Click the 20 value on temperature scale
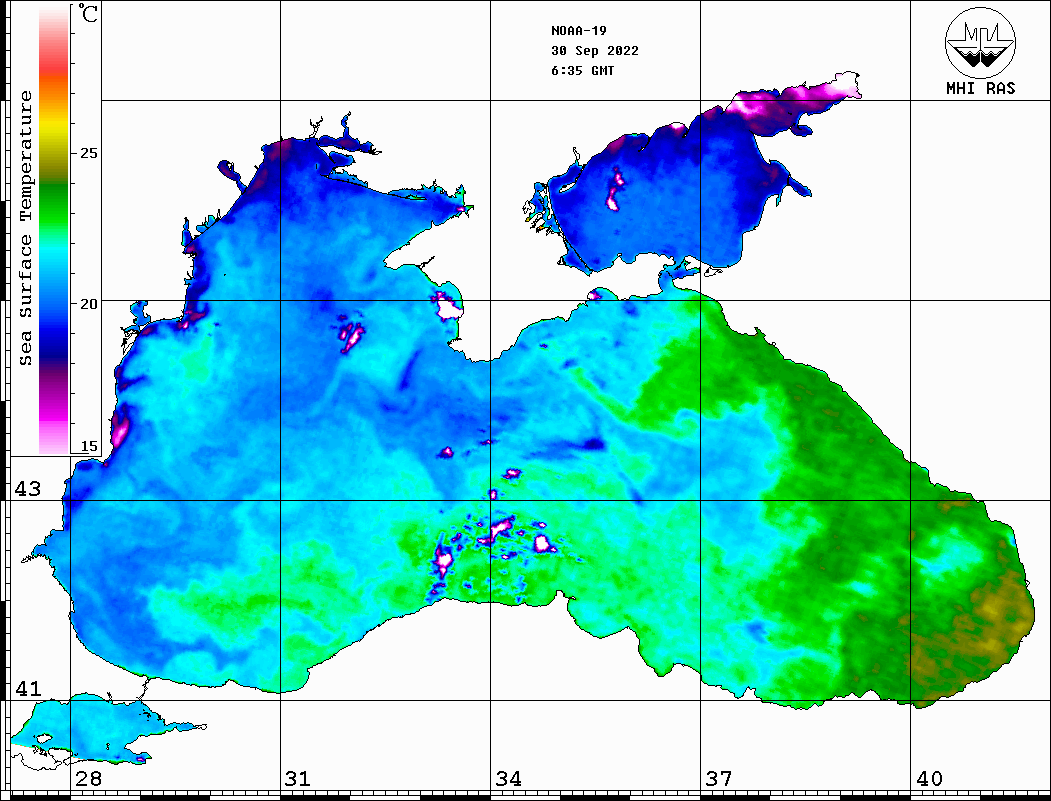This screenshot has width=1051, height=801. pyautogui.click(x=88, y=304)
